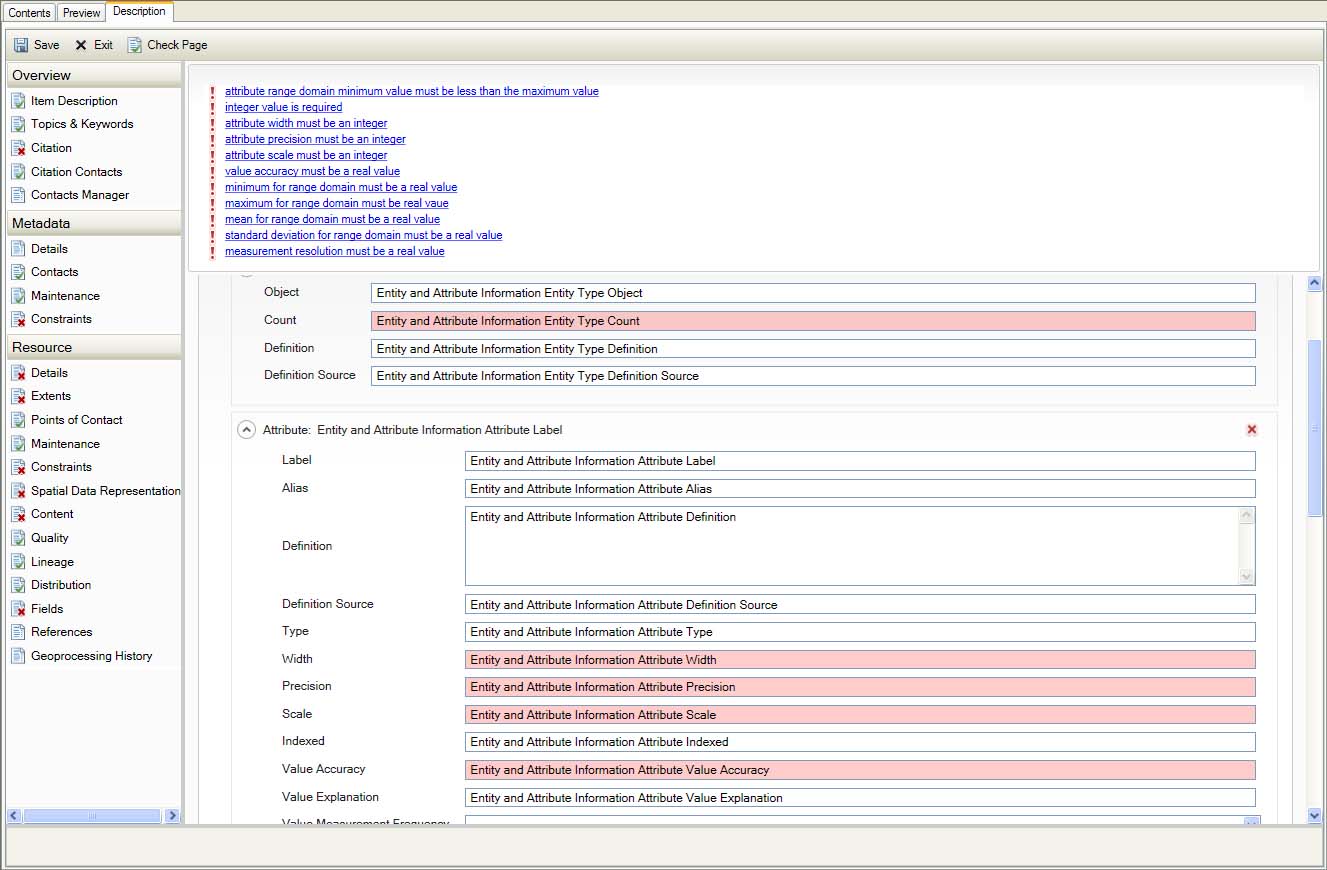Click the sidebar scroll left arrow
The image size is (1327, 870).
tap(13, 816)
